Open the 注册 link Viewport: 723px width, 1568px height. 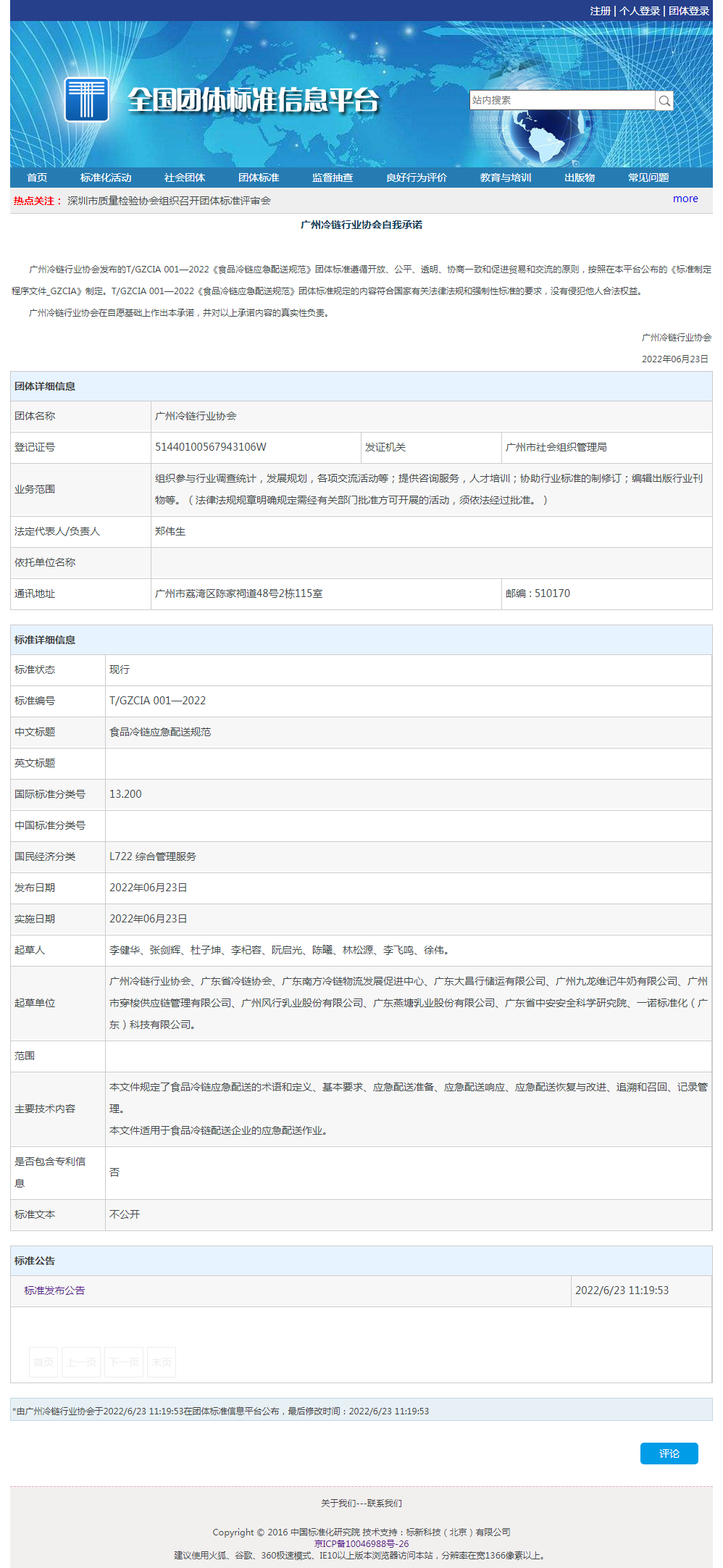click(601, 11)
